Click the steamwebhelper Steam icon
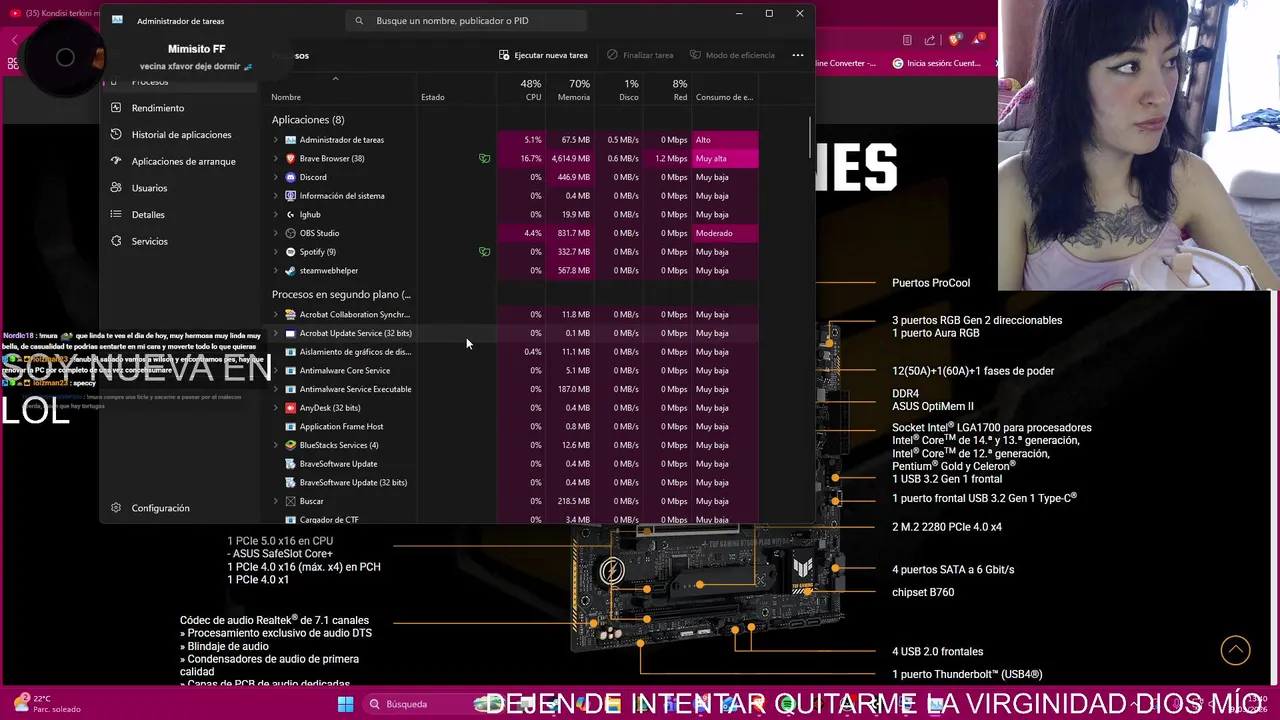The image size is (1280, 720). coord(291,271)
